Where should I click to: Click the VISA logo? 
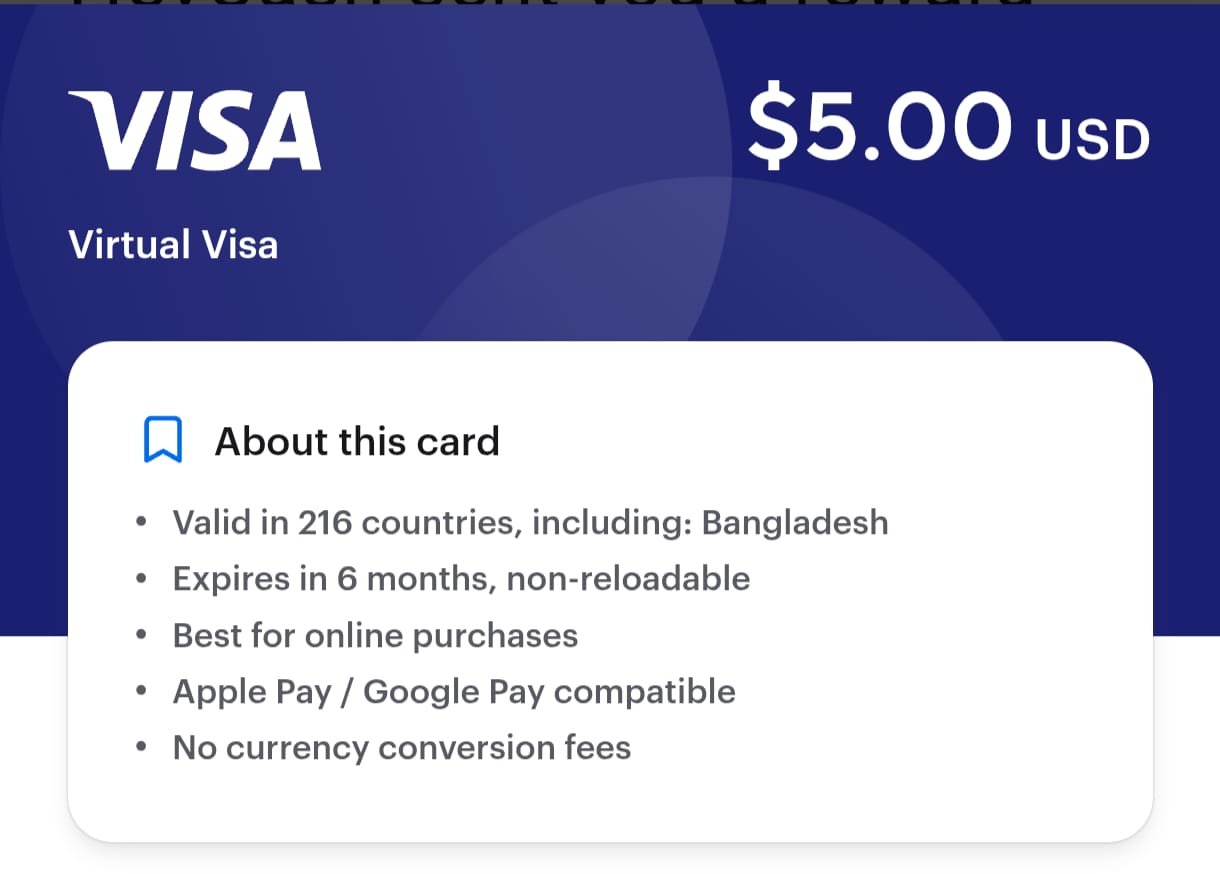[x=194, y=131]
